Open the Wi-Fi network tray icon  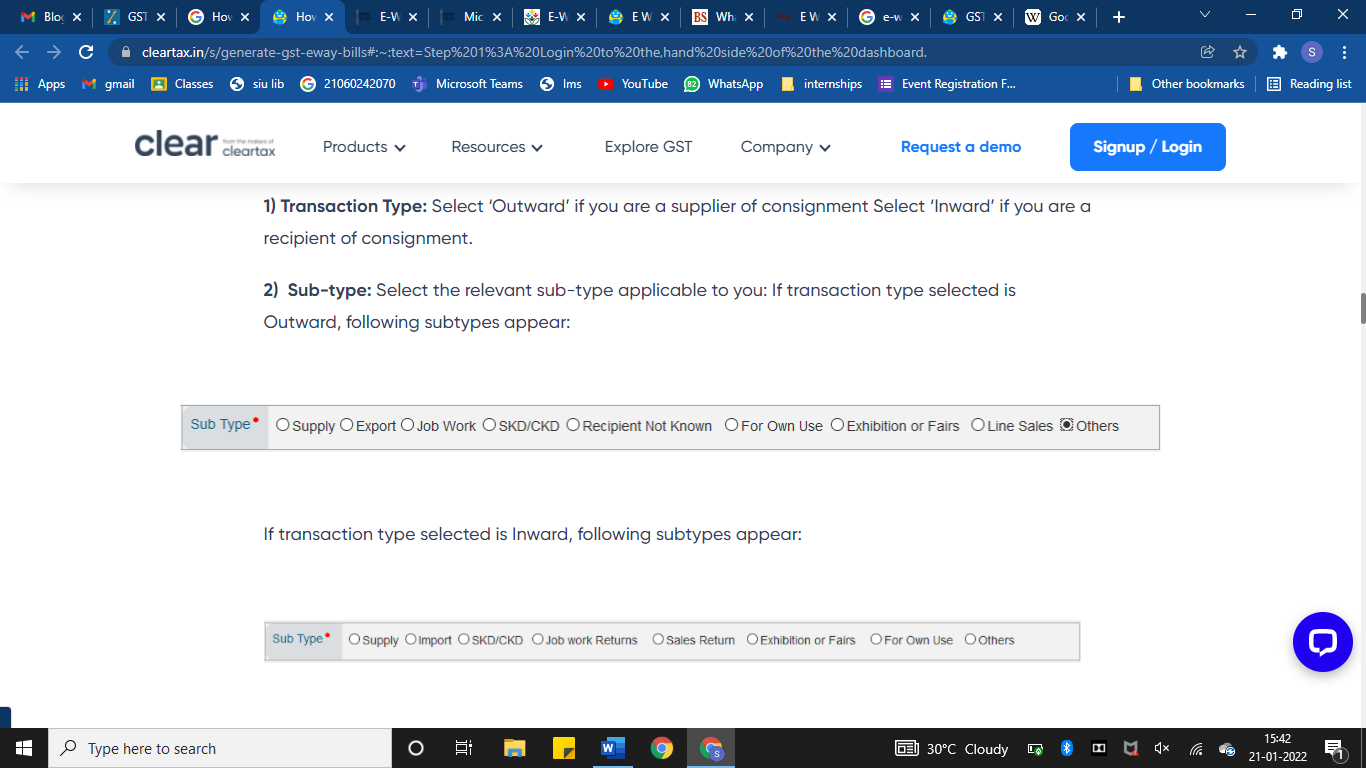point(1195,748)
